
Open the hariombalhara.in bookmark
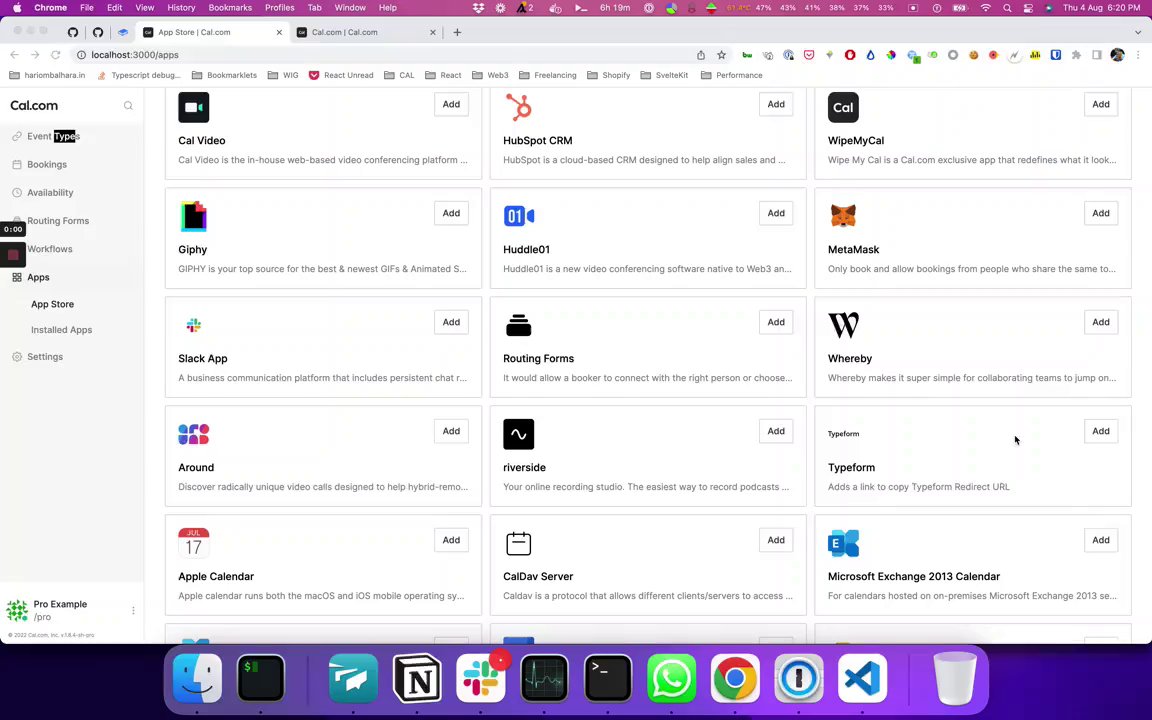click(47, 75)
